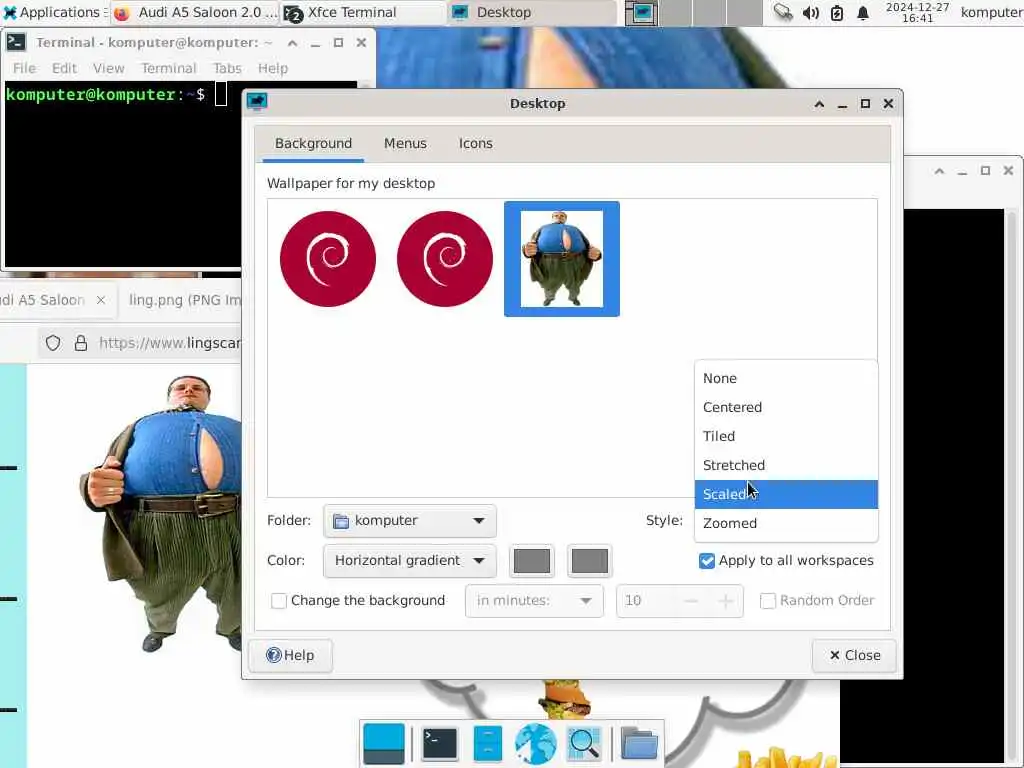Open the View menu in Terminal
Image resolution: width=1024 pixels, height=768 pixels.
[108, 68]
